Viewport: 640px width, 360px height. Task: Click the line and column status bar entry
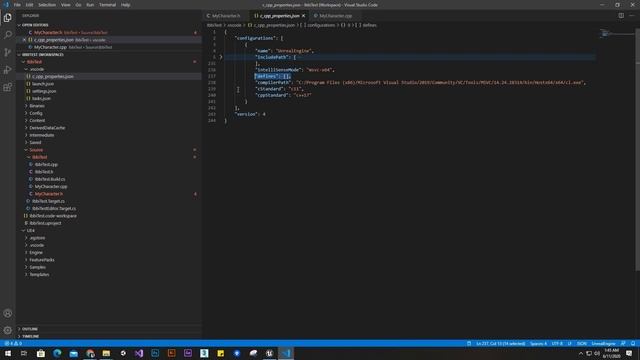coord(501,343)
